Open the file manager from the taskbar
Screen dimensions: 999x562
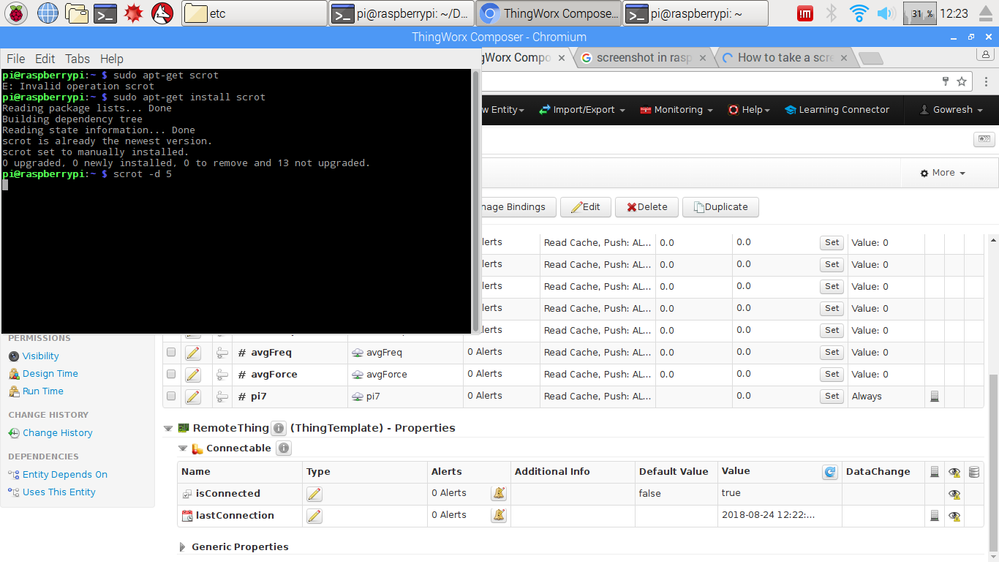point(76,13)
